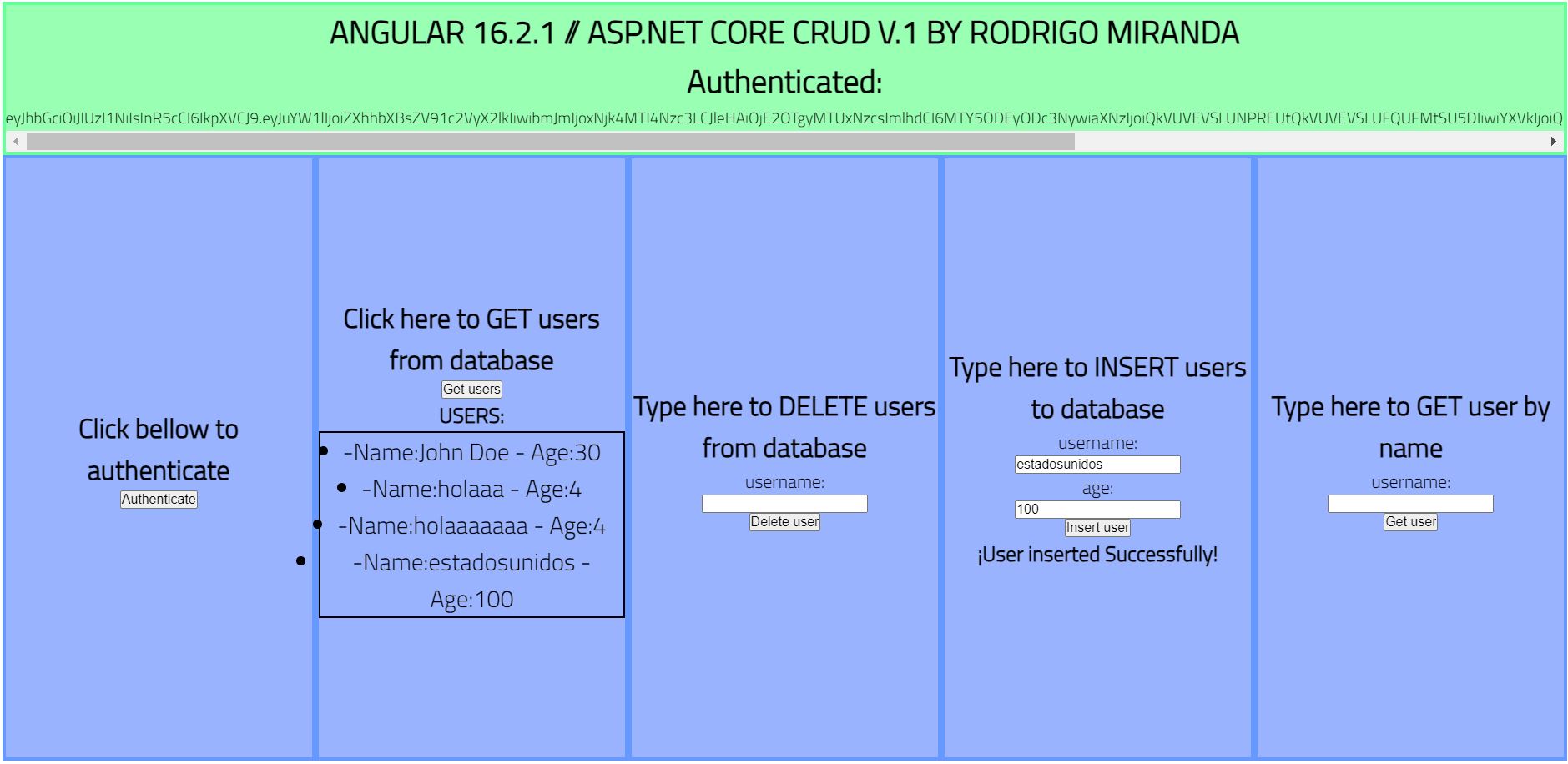Click the USERS: label
Viewport: 1568px width, 764px height.
pyautogui.click(x=471, y=416)
